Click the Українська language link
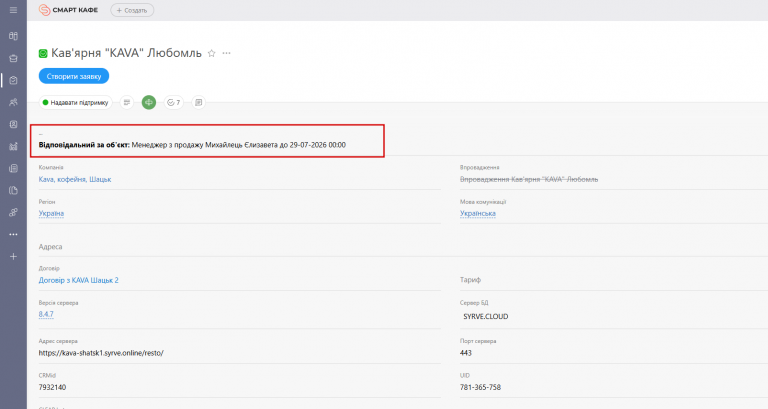 (x=478, y=214)
